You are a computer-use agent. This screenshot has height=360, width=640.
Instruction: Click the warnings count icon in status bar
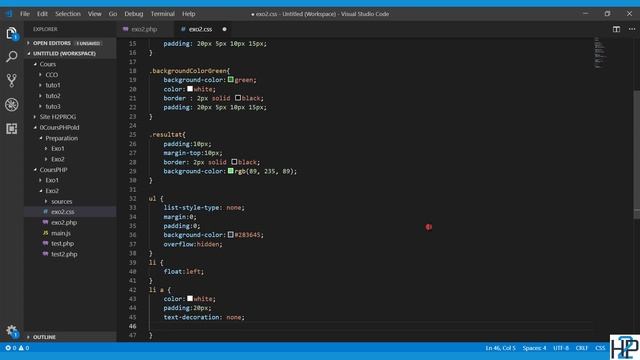(21, 348)
